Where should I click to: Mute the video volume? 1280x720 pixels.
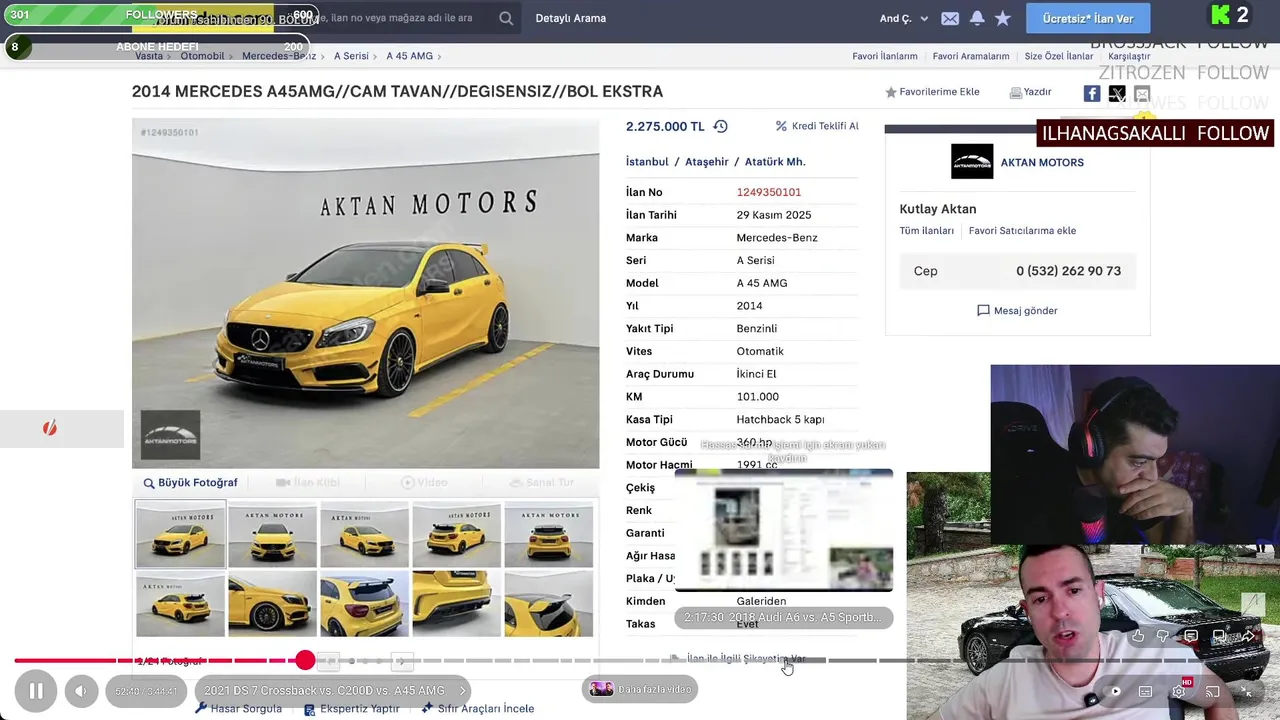point(81,691)
